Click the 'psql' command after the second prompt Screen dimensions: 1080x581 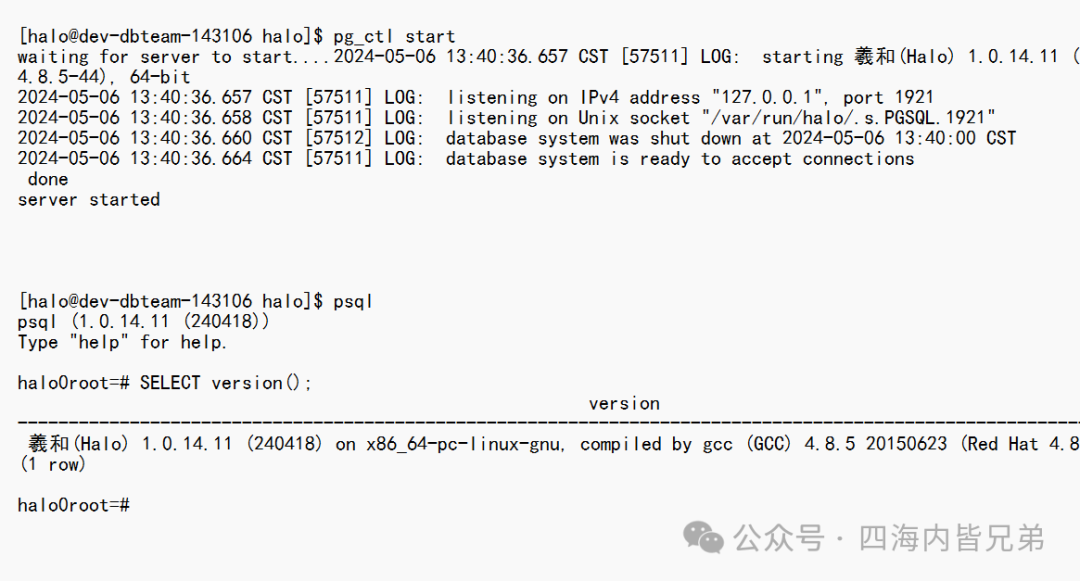click(x=353, y=302)
